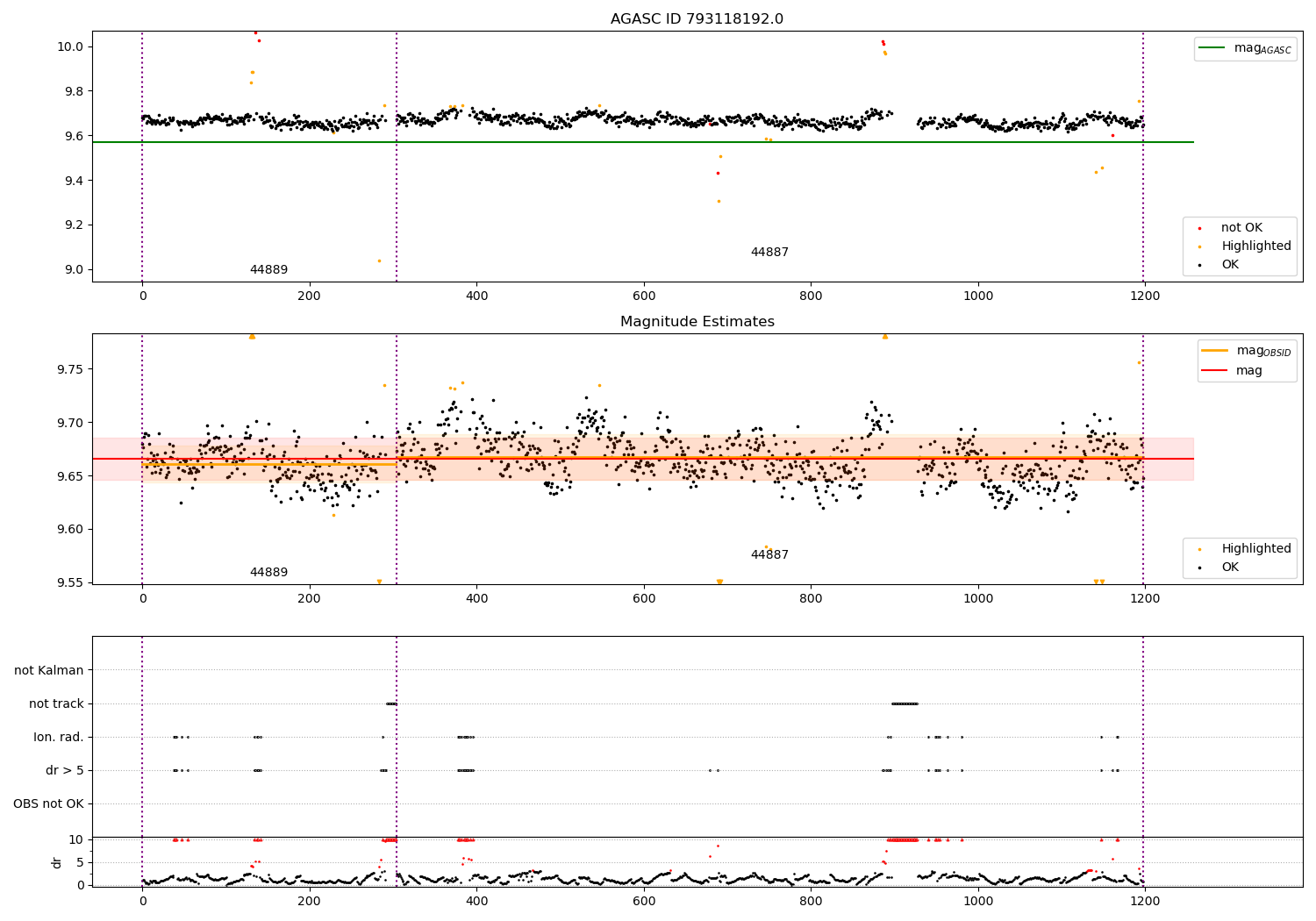Click the '800' x-axis tick under the dr panel
1316x921 pixels.
point(811,901)
